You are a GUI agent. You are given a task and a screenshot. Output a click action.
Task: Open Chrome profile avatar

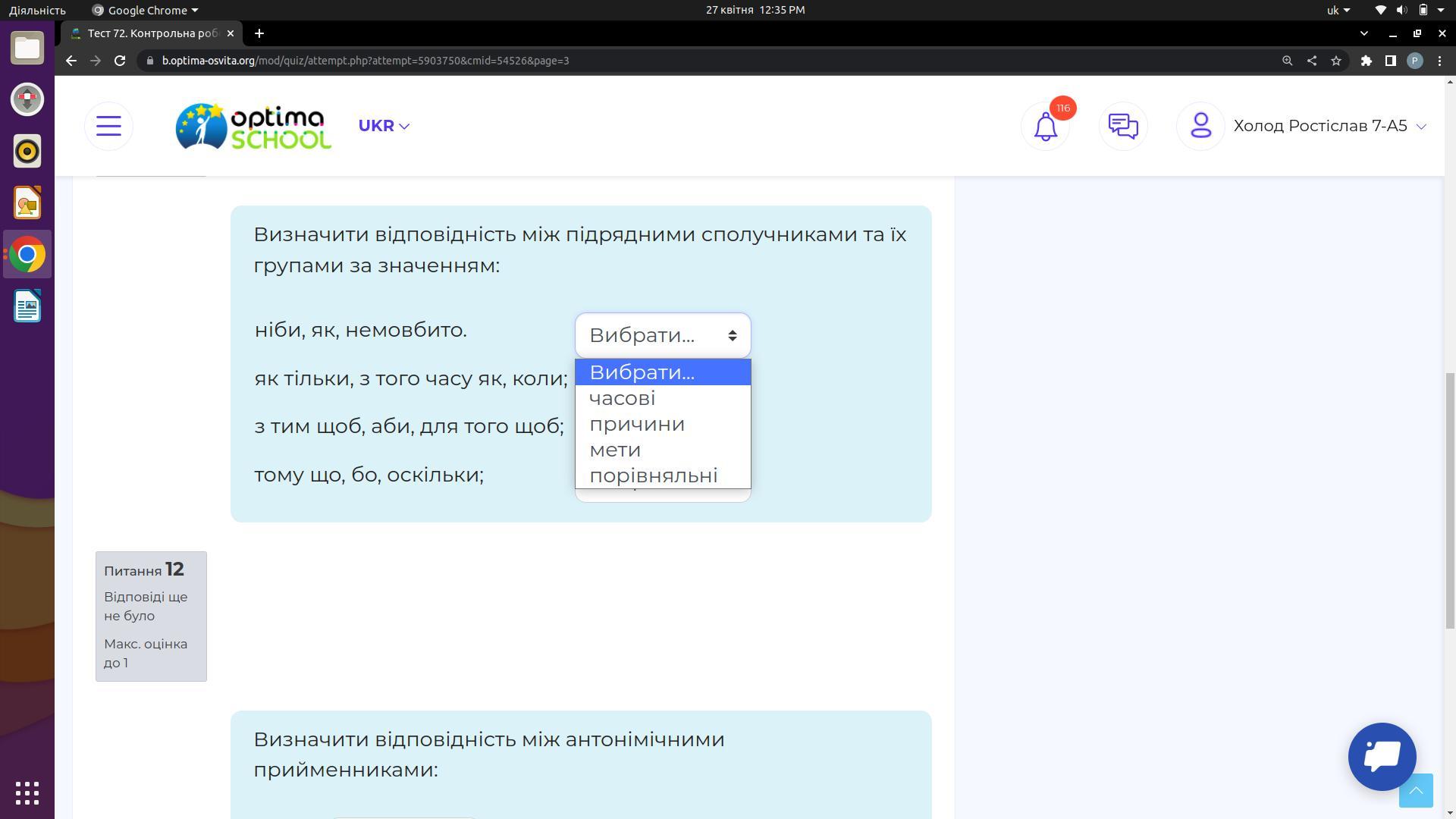[1414, 61]
